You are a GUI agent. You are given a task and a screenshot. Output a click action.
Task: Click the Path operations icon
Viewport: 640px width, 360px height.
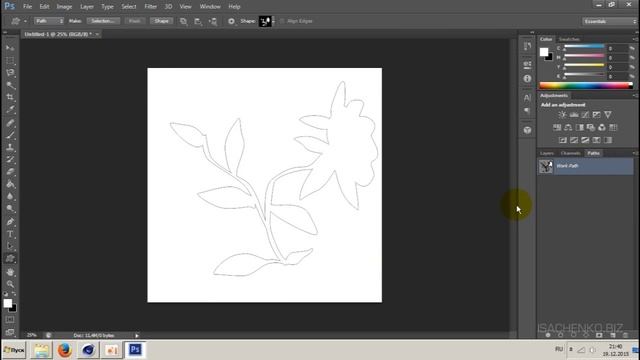tap(184, 21)
